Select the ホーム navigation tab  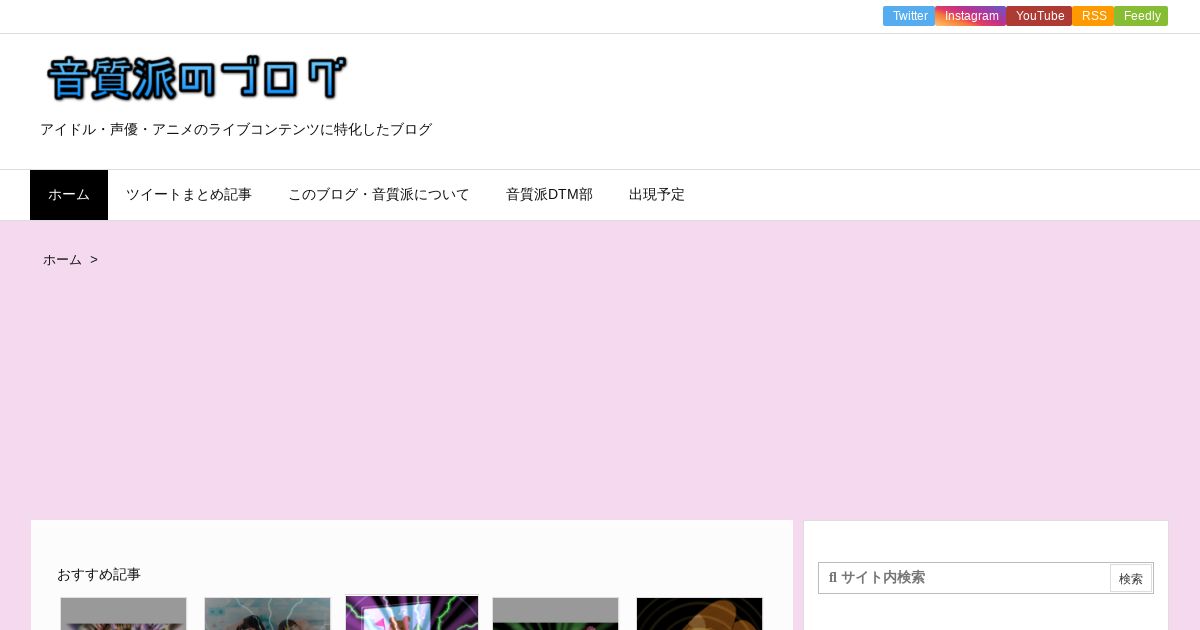point(69,195)
